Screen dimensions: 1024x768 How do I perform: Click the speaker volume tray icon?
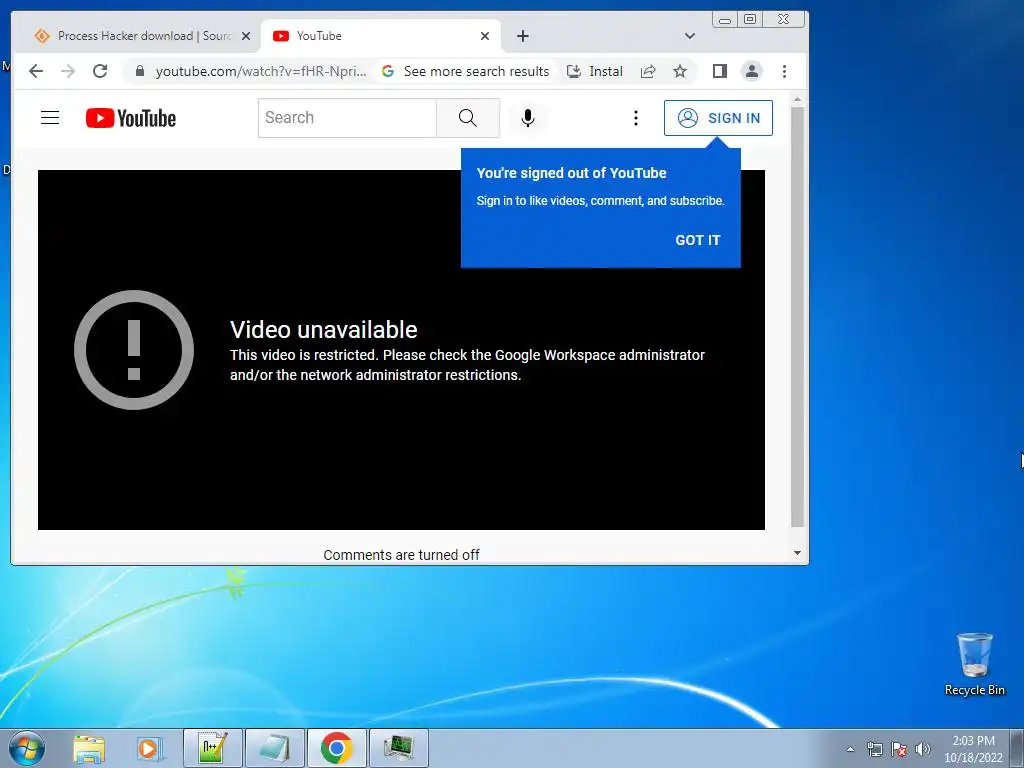point(922,749)
